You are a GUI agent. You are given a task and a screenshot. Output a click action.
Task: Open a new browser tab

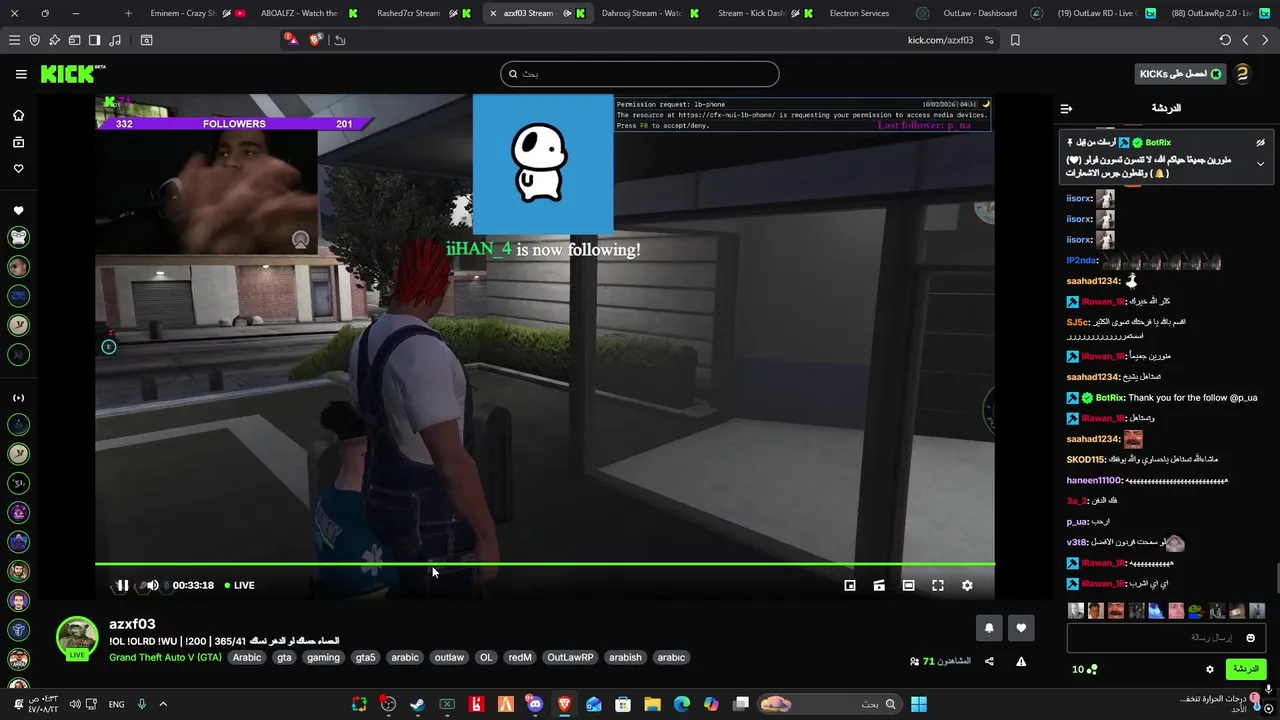click(x=128, y=13)
